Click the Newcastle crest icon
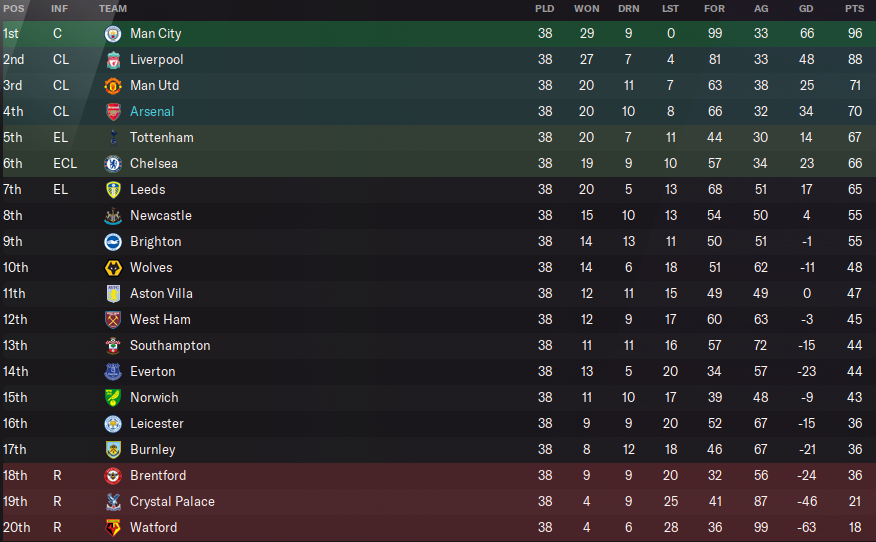The width and height of the screenshot is (876, 542). point(113,216)
